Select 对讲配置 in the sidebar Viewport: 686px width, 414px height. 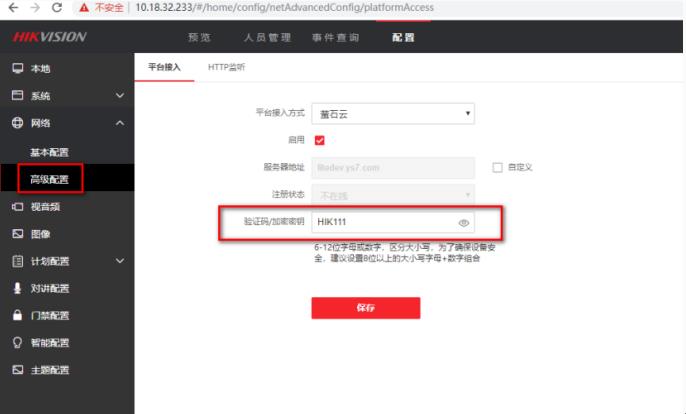pyautogui.click(x=50, y=288)
